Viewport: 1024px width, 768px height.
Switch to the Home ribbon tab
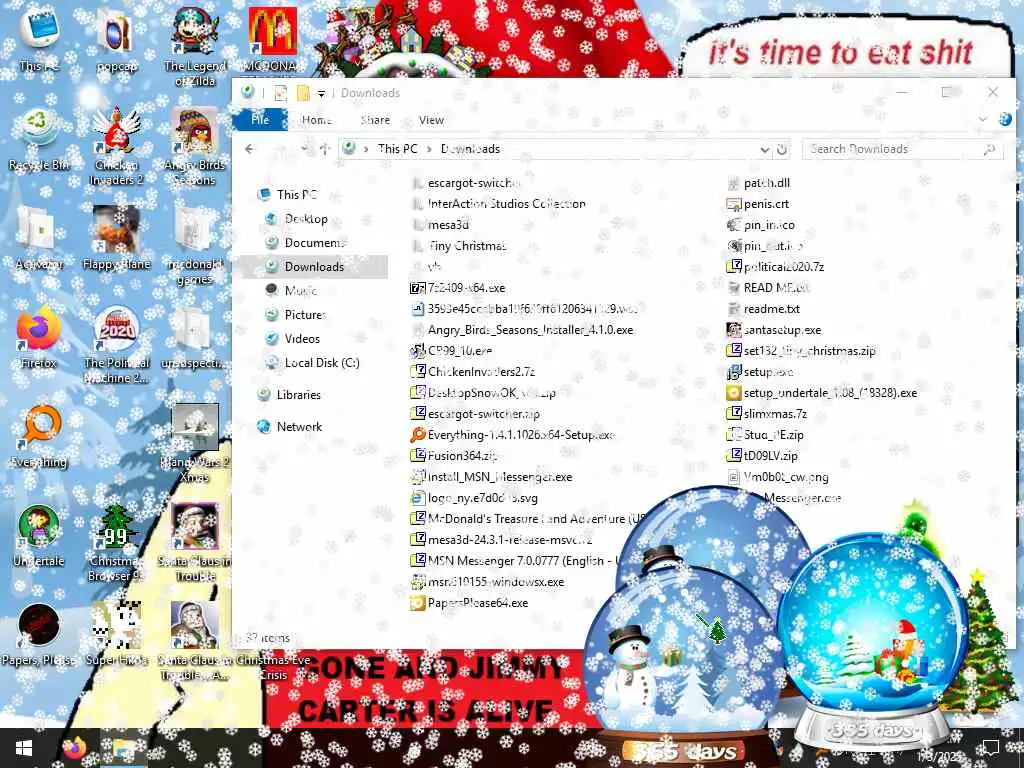(x=317, y=120)
